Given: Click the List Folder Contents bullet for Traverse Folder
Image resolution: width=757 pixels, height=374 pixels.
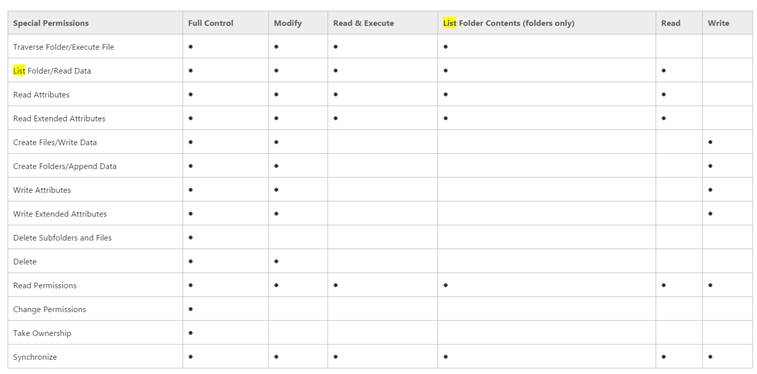Looking at the screenshot, I should pos(446,47).
